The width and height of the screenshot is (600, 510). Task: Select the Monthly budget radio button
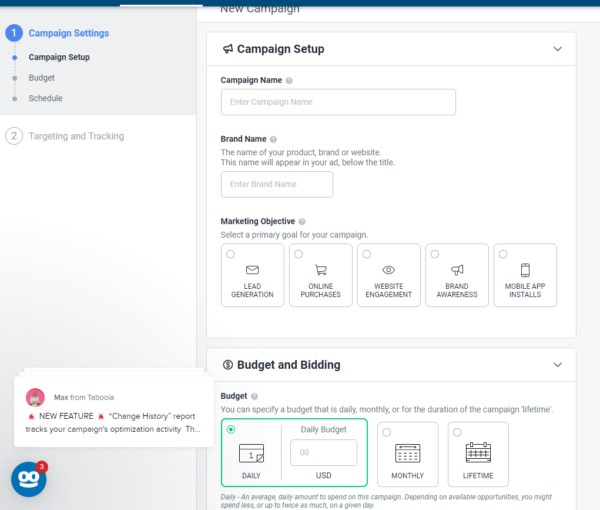click(387, 432)
